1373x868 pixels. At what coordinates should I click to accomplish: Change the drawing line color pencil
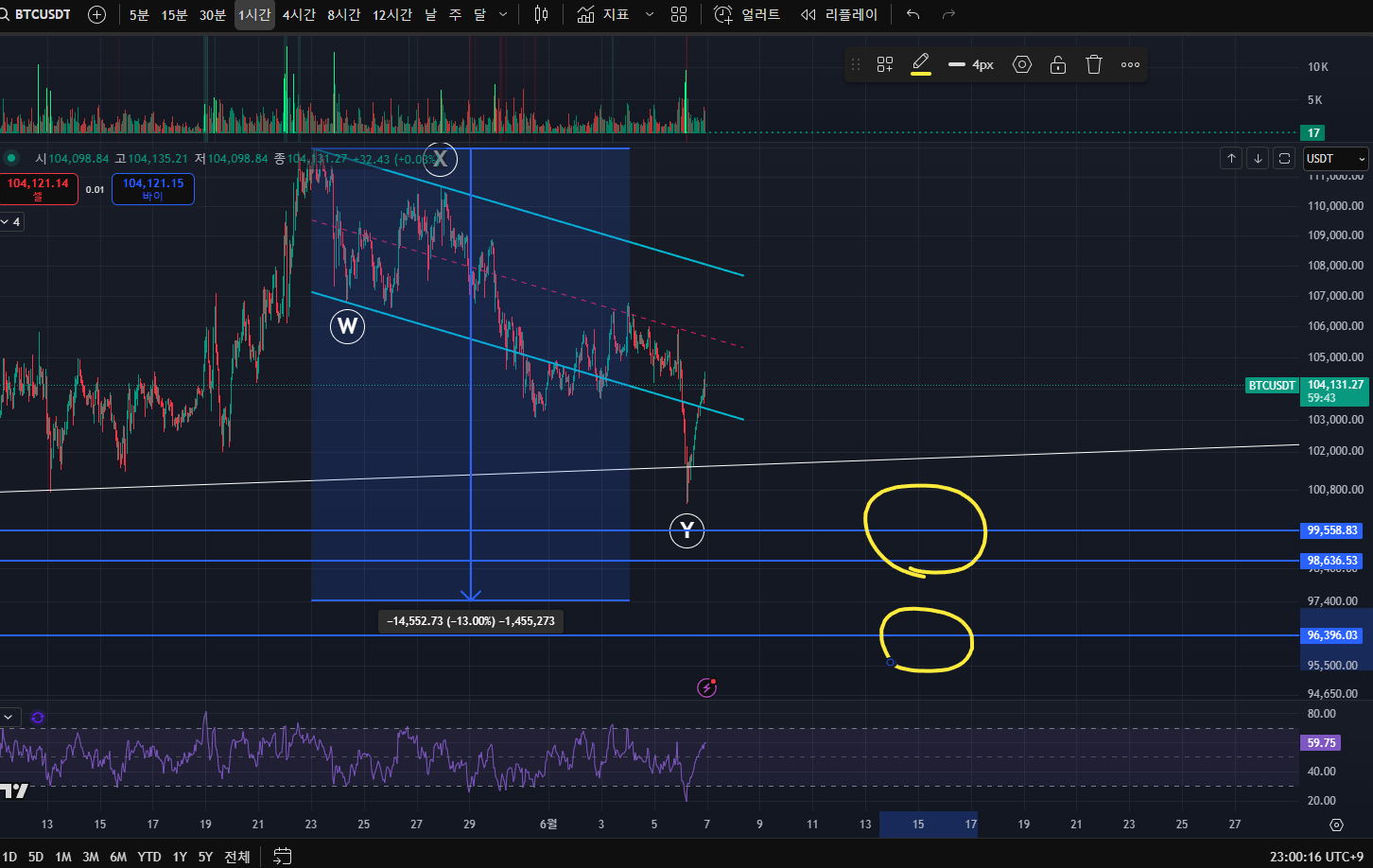click(921, 64)
